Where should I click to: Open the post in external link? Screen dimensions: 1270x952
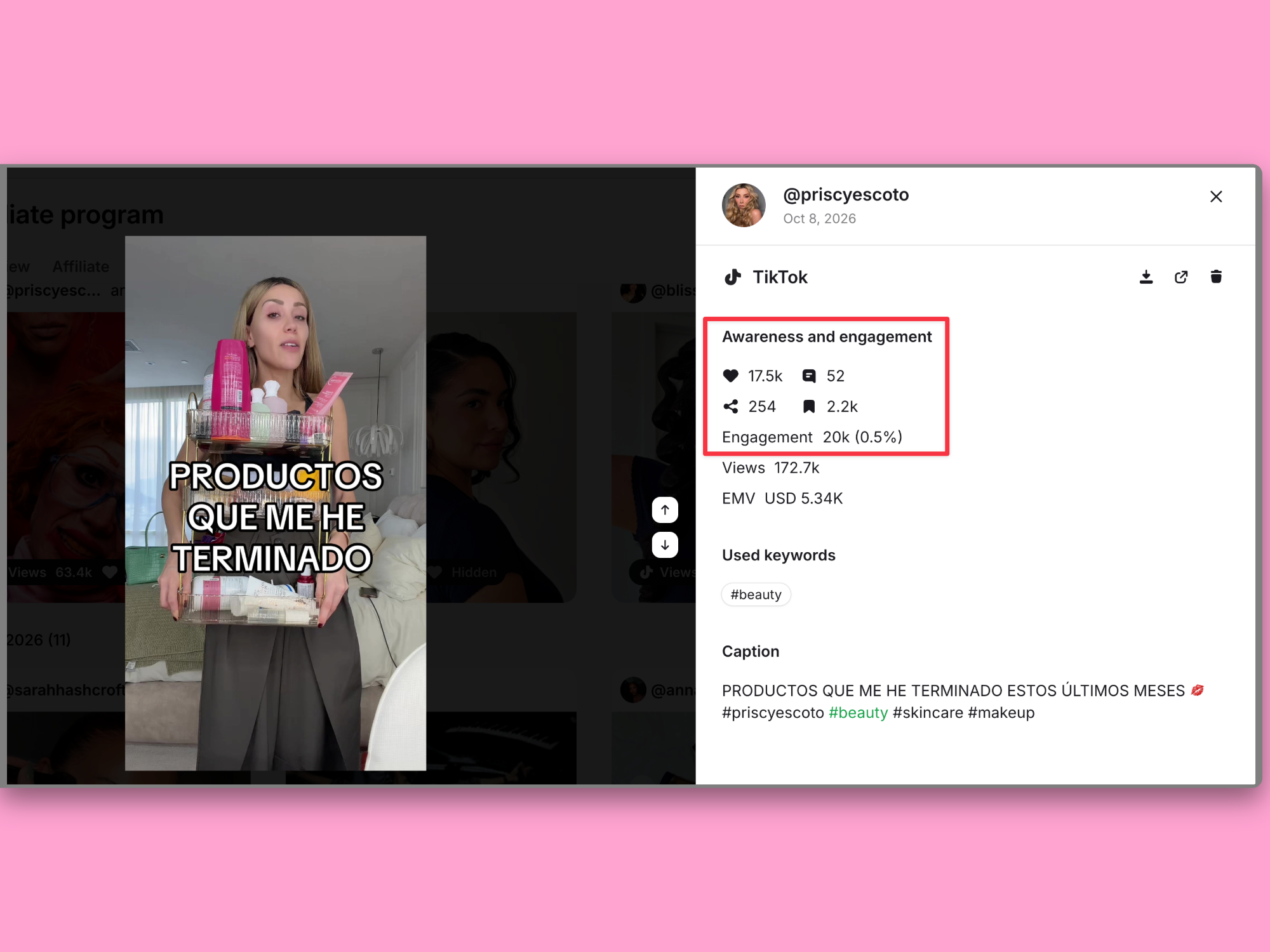pyautogui.click(x=1181, y=277)
